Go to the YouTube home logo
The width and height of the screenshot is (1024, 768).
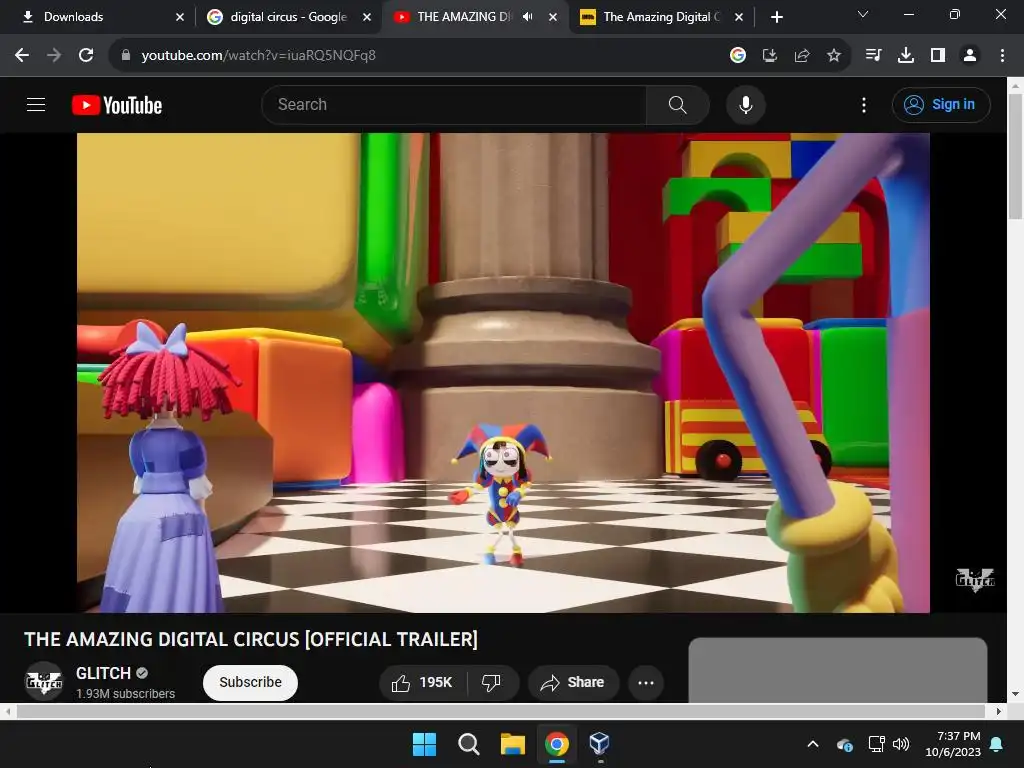(117, 105)
